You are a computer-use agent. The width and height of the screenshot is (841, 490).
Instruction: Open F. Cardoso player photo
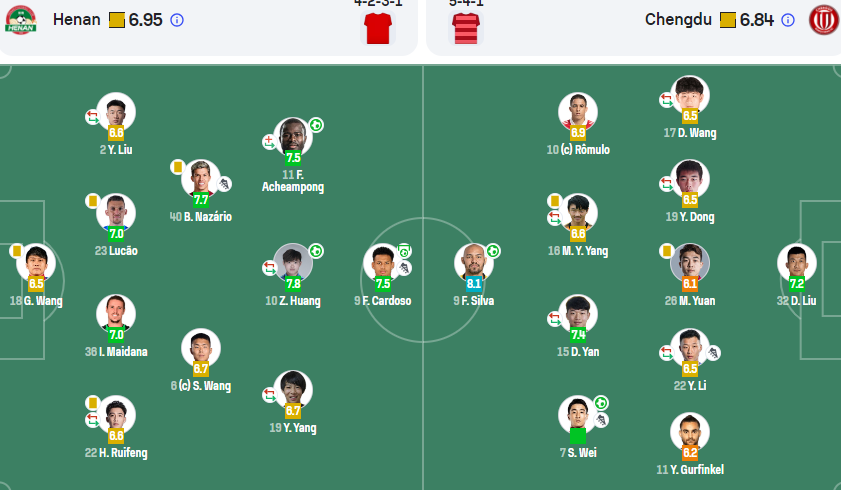coord(382,263)
